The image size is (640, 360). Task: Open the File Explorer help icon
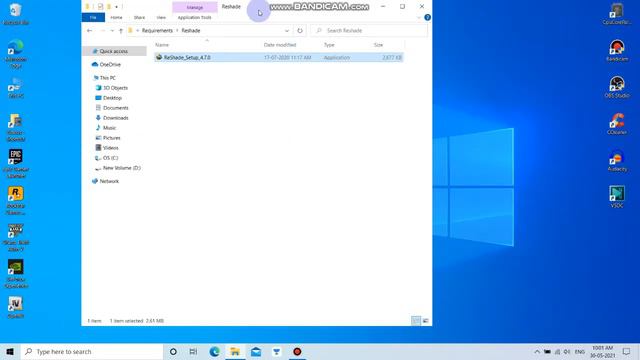(x=427, y=18)
